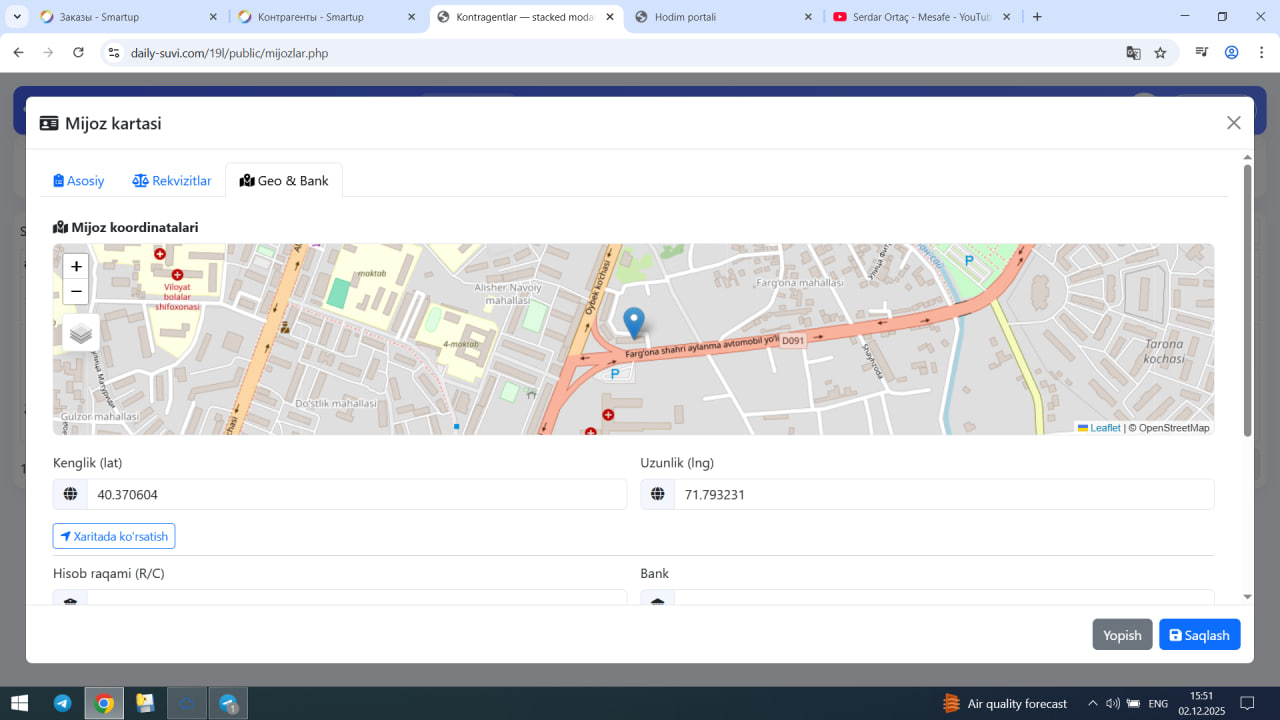The height and width of the screenshot is (720, 1280).
Task: Focus the Uzunlik (lng) input field
Action: point(944,494)
